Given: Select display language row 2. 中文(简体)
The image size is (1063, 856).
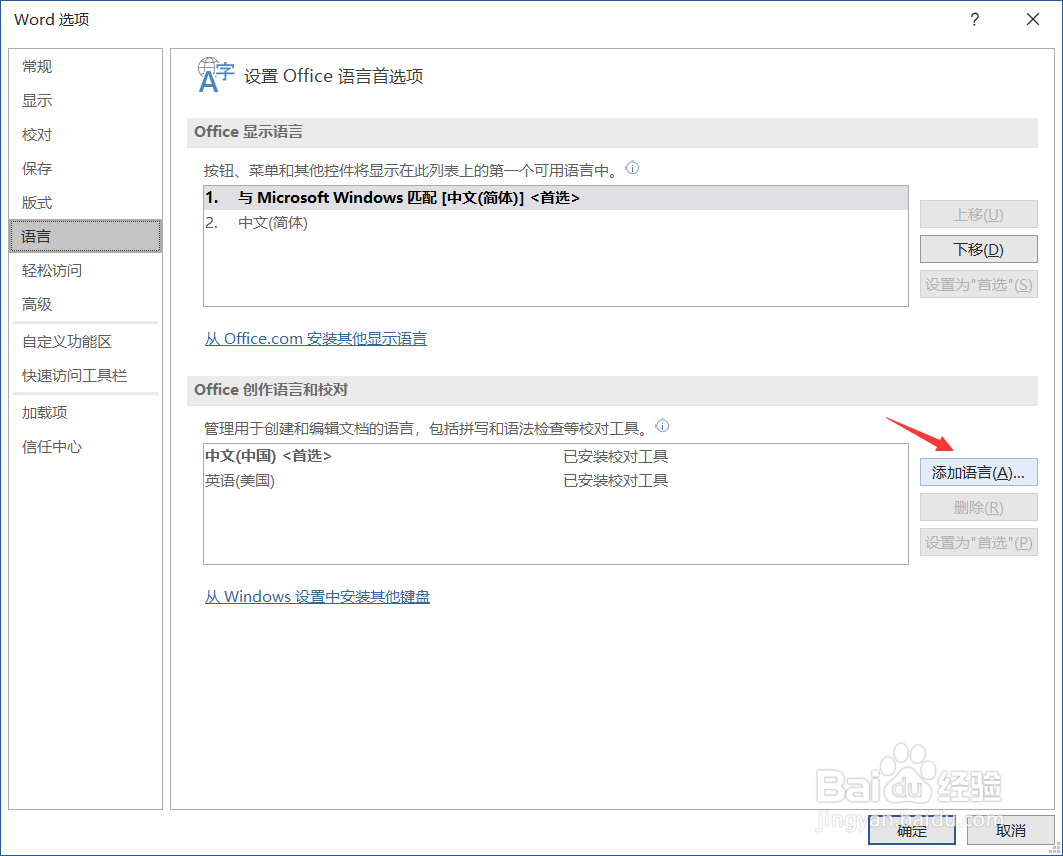Looking at the screenshot, I should click(x=555, y=222).
